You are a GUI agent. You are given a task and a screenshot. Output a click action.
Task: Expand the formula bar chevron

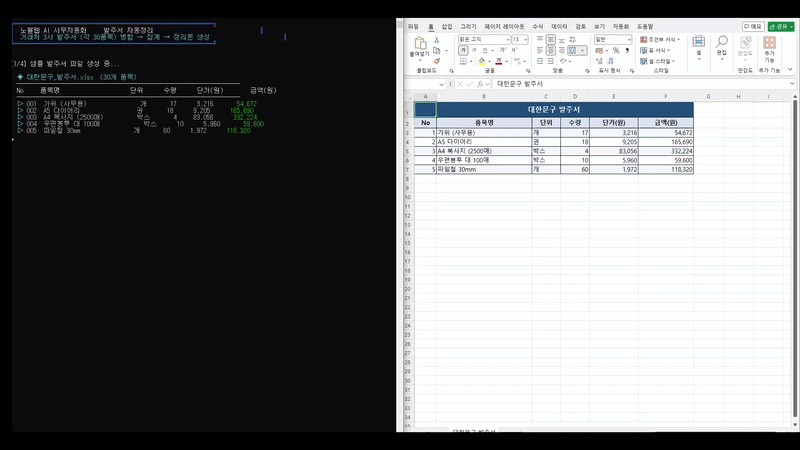click(792, 84)
